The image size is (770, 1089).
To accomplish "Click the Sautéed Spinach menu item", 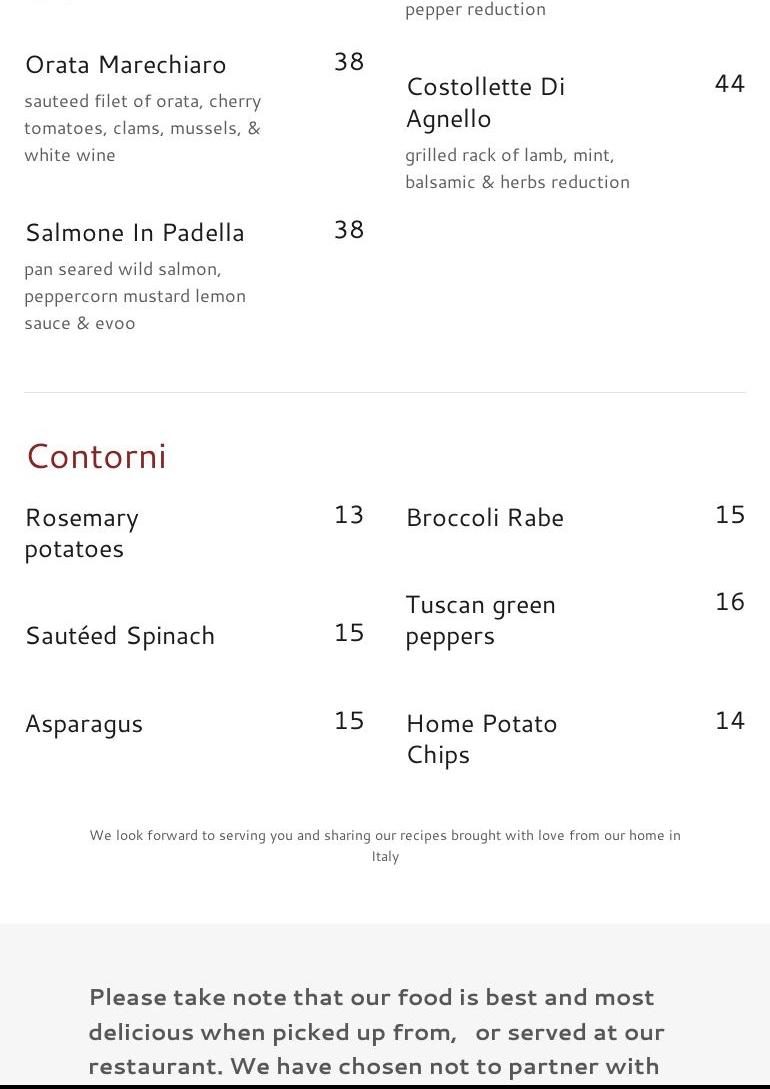I will [x=120, y=636].
